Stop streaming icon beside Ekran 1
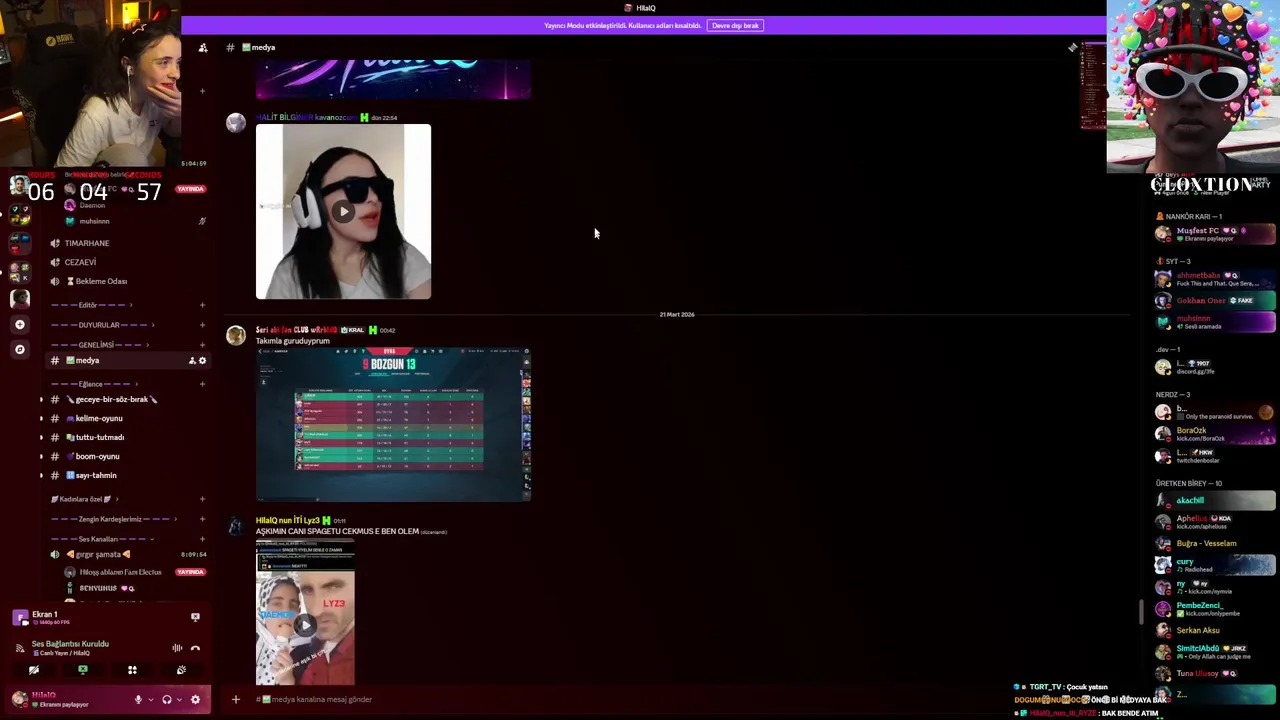This screenshot has height=720, width=1280. (x=195, y=617)
